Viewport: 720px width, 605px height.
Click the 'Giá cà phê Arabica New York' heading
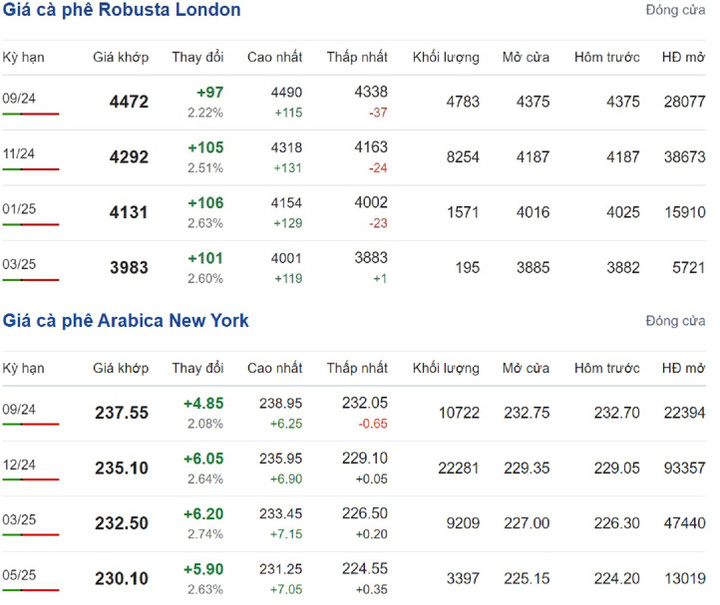click(126, 321)
